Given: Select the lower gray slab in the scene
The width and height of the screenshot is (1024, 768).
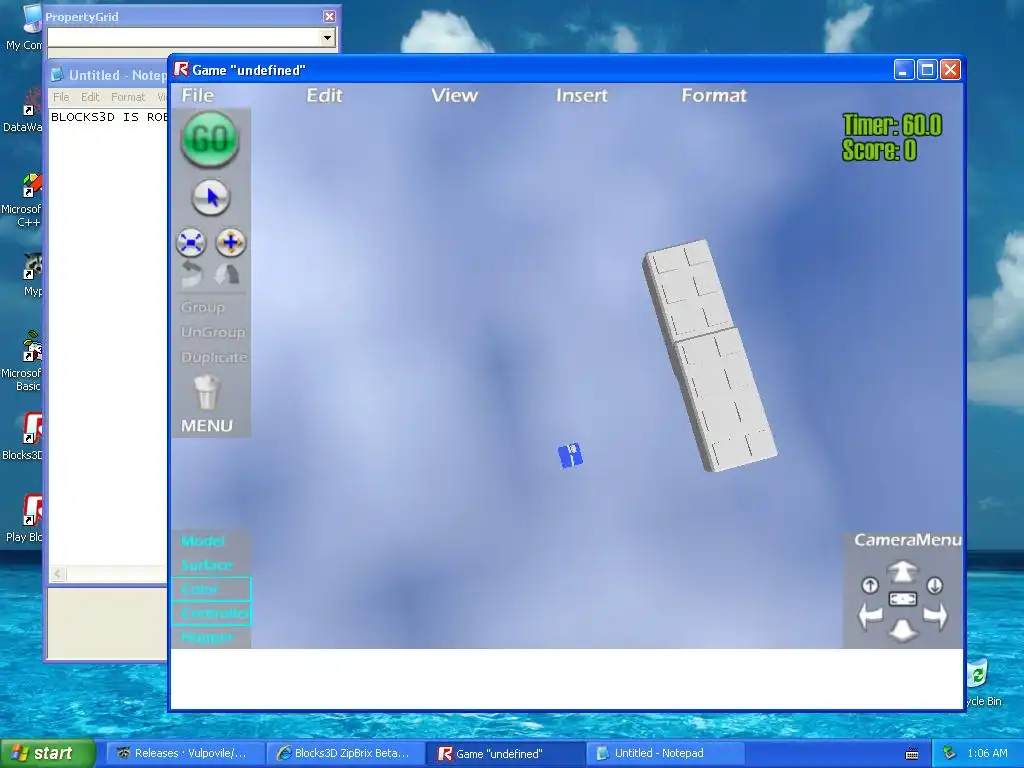Looking at the screenshot, I should pyautogui.click(x=727, y=402).
